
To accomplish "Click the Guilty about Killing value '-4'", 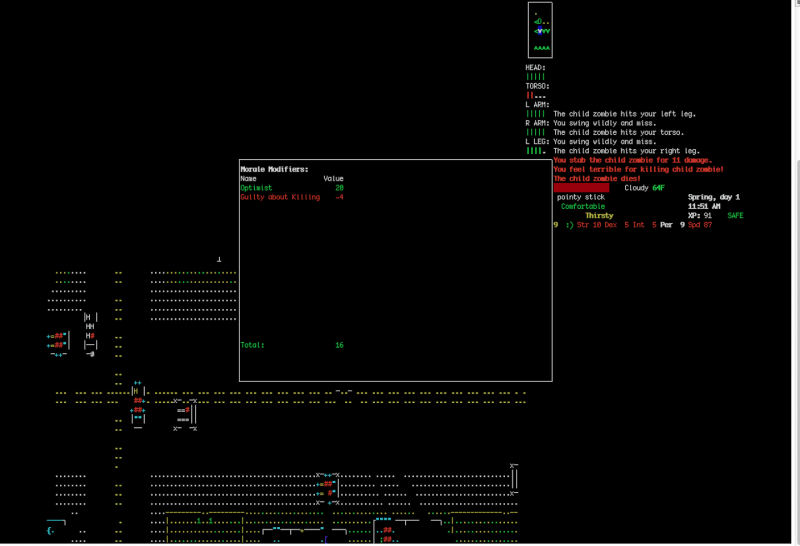I will click(339, 197).
